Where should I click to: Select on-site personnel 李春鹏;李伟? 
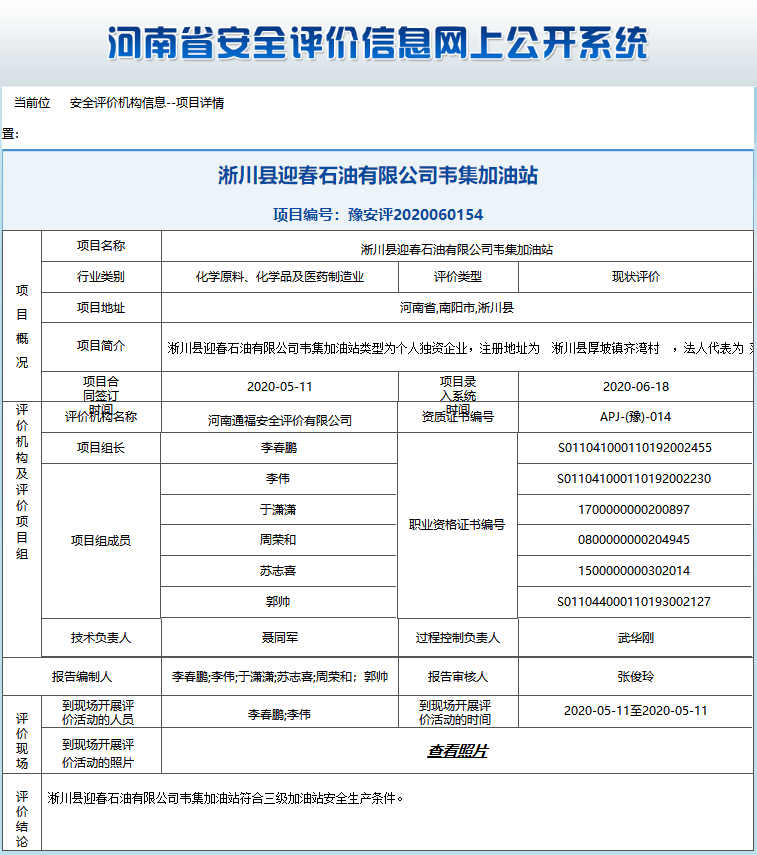279,714
